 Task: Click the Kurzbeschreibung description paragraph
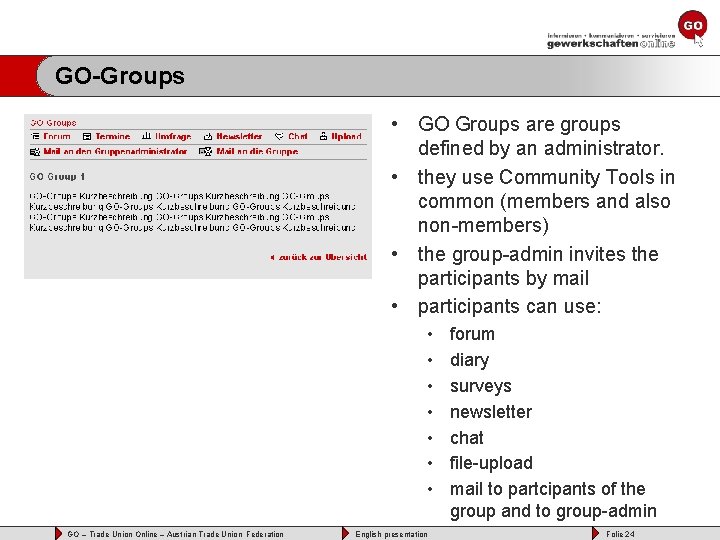192,212
